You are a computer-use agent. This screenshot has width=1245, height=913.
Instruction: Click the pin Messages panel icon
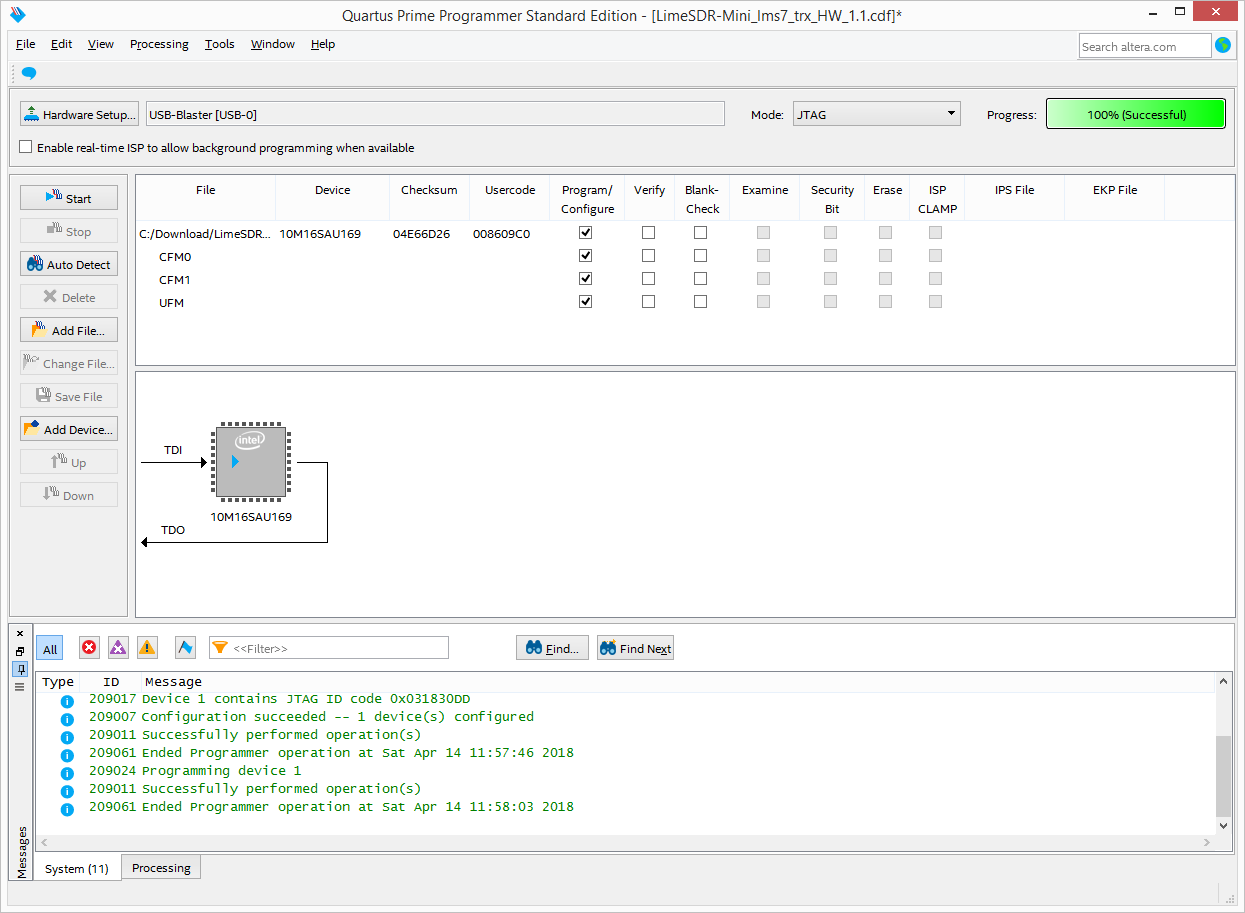19,669
